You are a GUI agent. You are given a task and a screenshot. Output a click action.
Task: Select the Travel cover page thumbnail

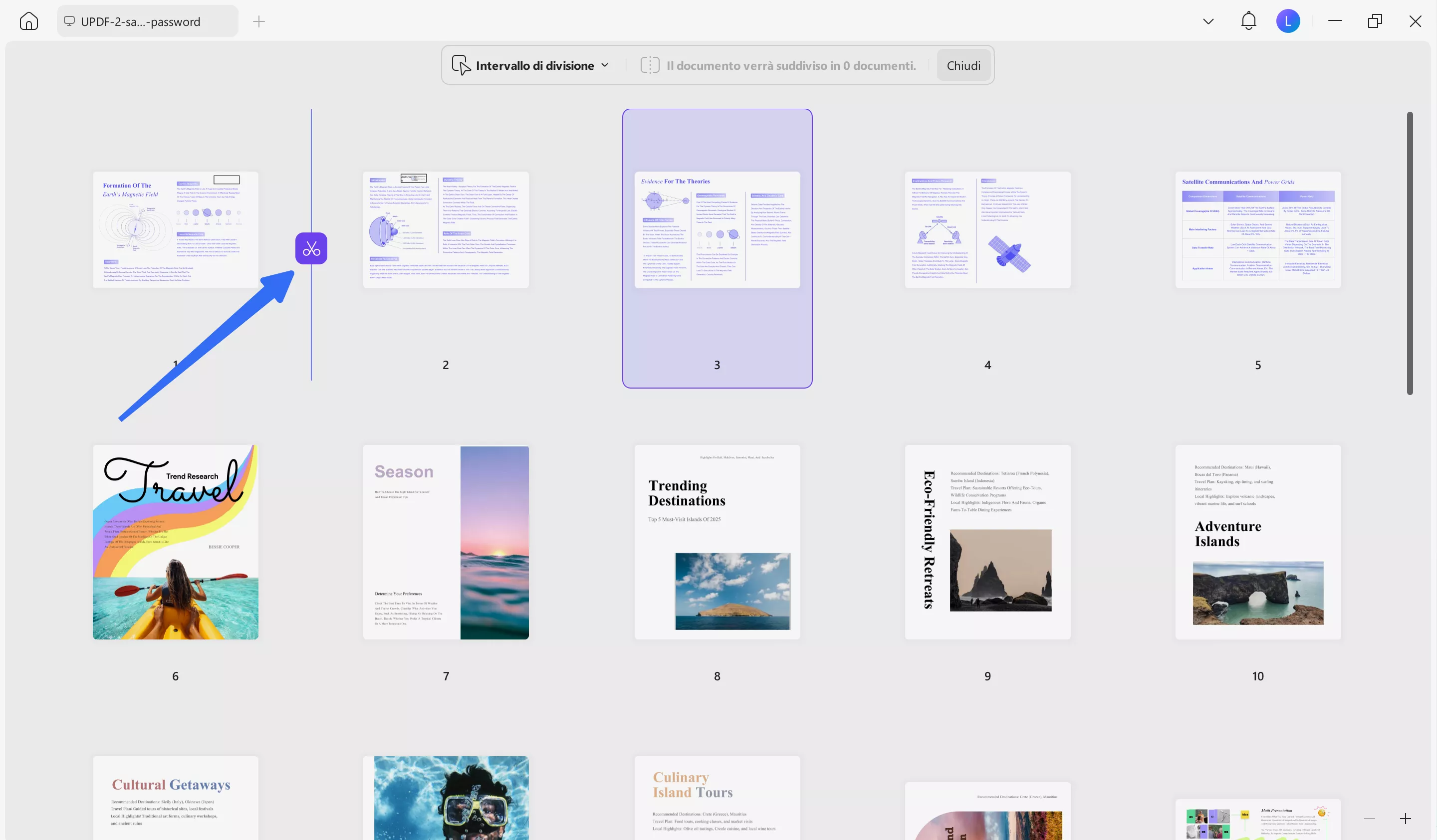tap(175, 542)
